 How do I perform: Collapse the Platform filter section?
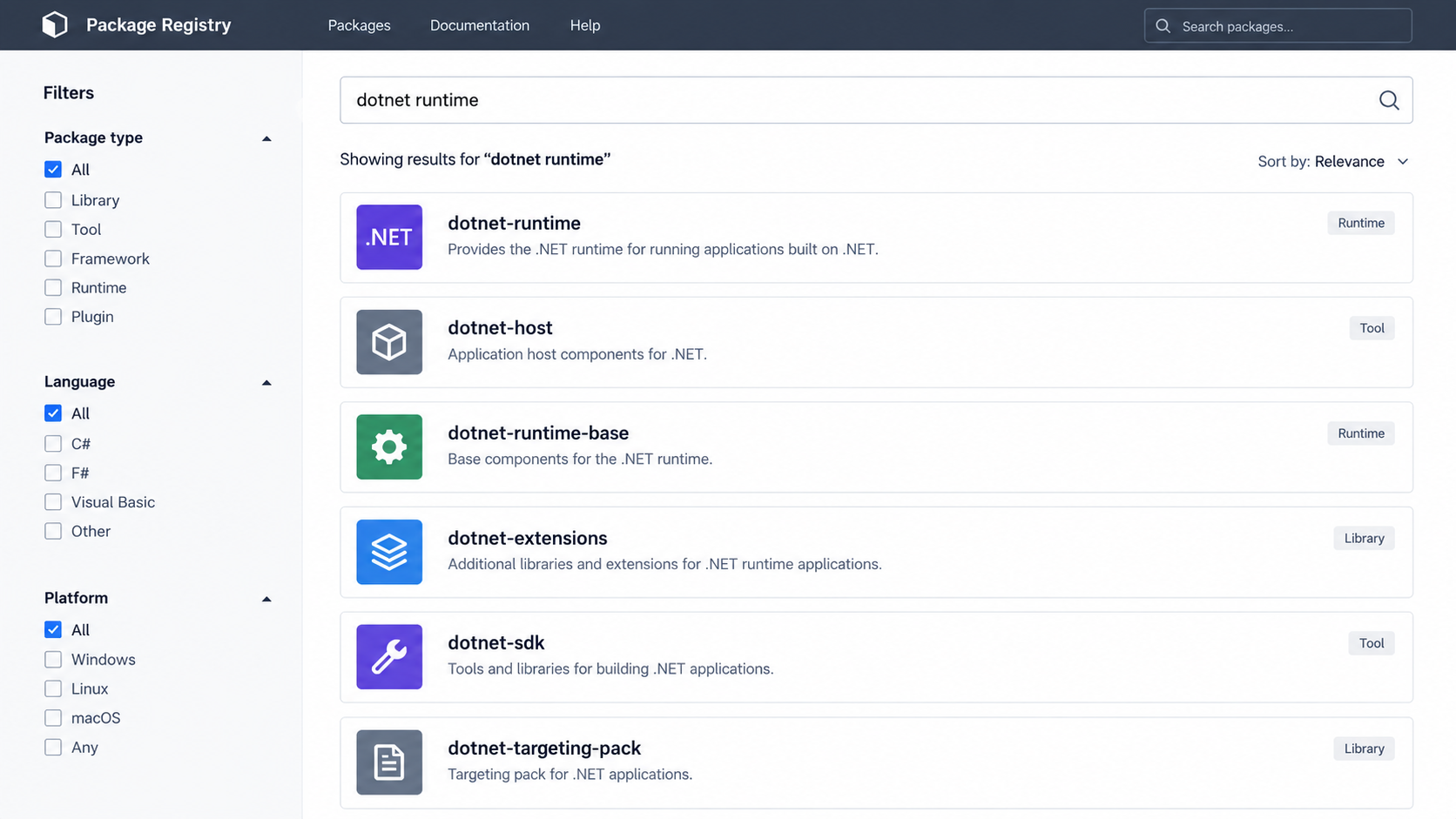266,599
